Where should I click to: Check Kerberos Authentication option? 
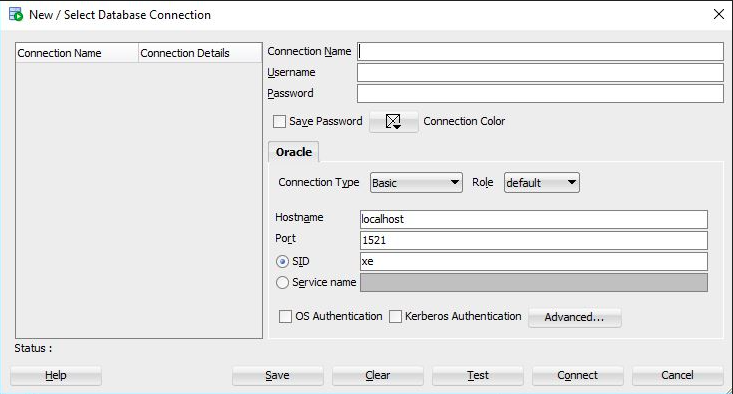pyautogui.click(x=395, y=316)
